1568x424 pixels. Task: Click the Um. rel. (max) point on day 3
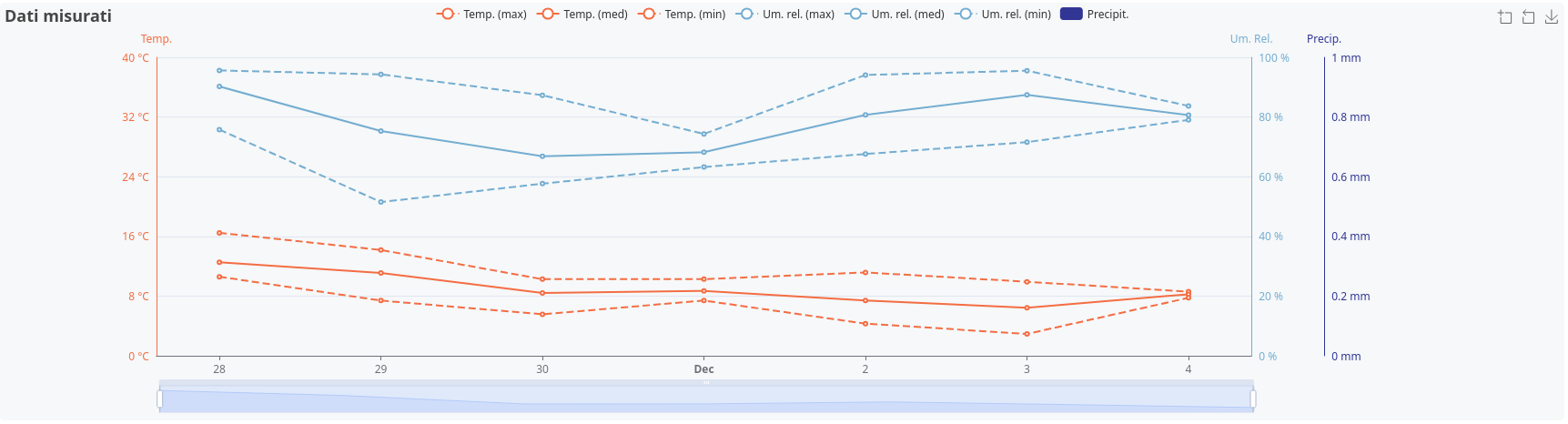coord(1027,71)
